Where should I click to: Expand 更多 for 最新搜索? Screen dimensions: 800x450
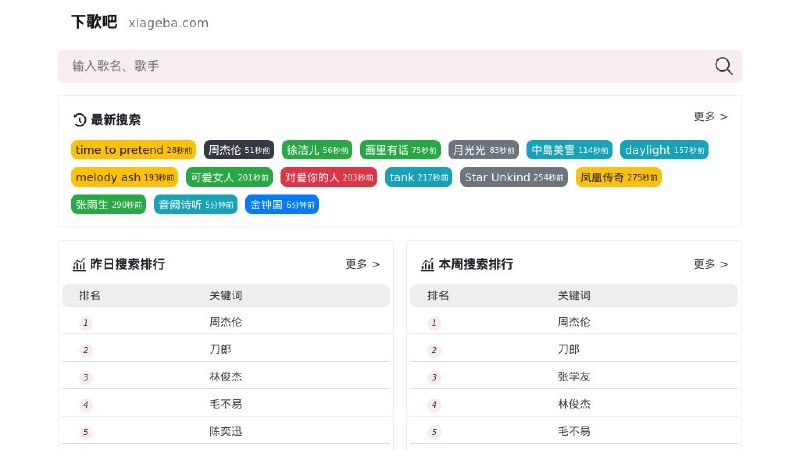pyautogui.click(x=710, y=117)
